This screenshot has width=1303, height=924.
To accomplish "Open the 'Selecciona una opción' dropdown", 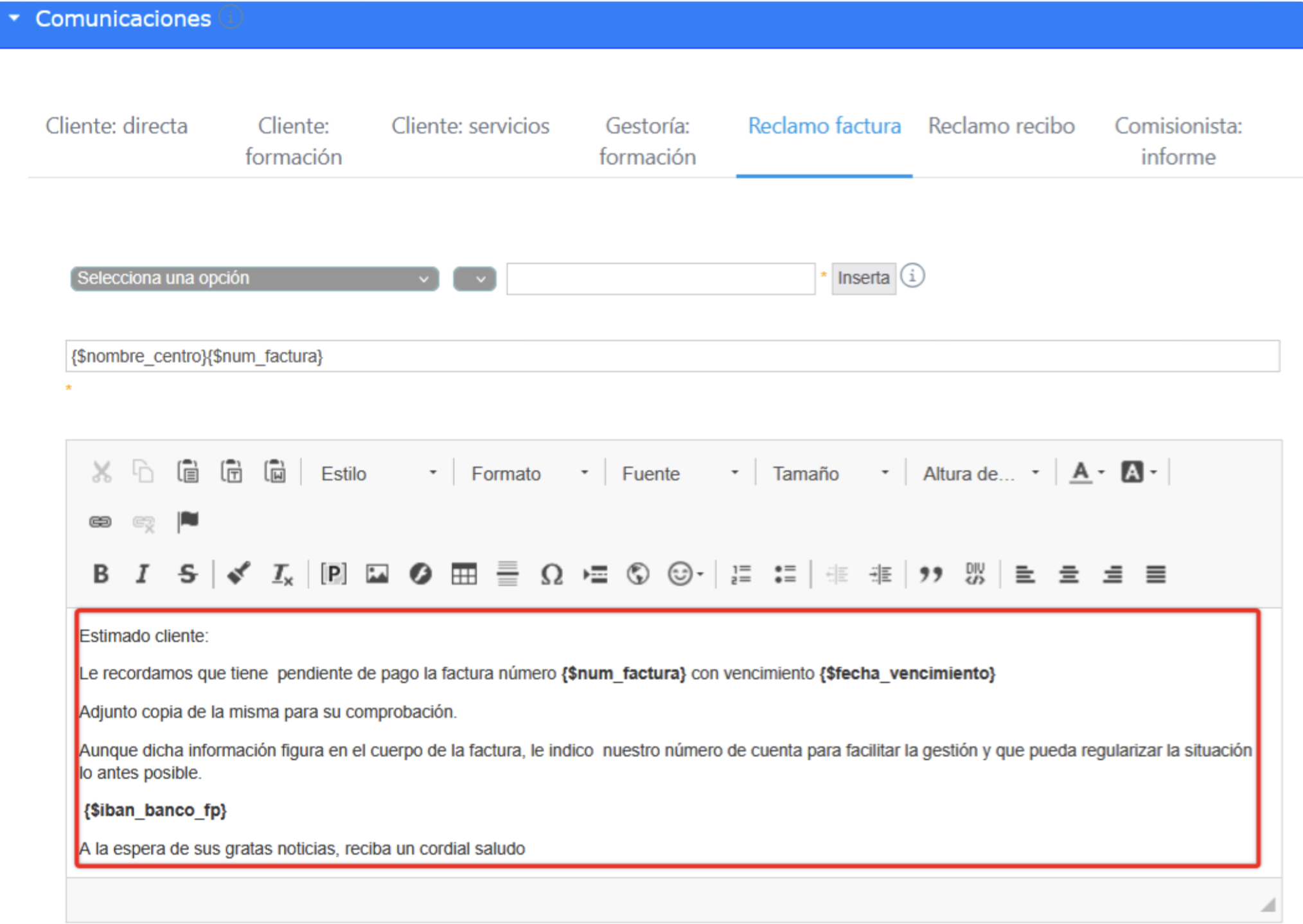I will [254, 278].
